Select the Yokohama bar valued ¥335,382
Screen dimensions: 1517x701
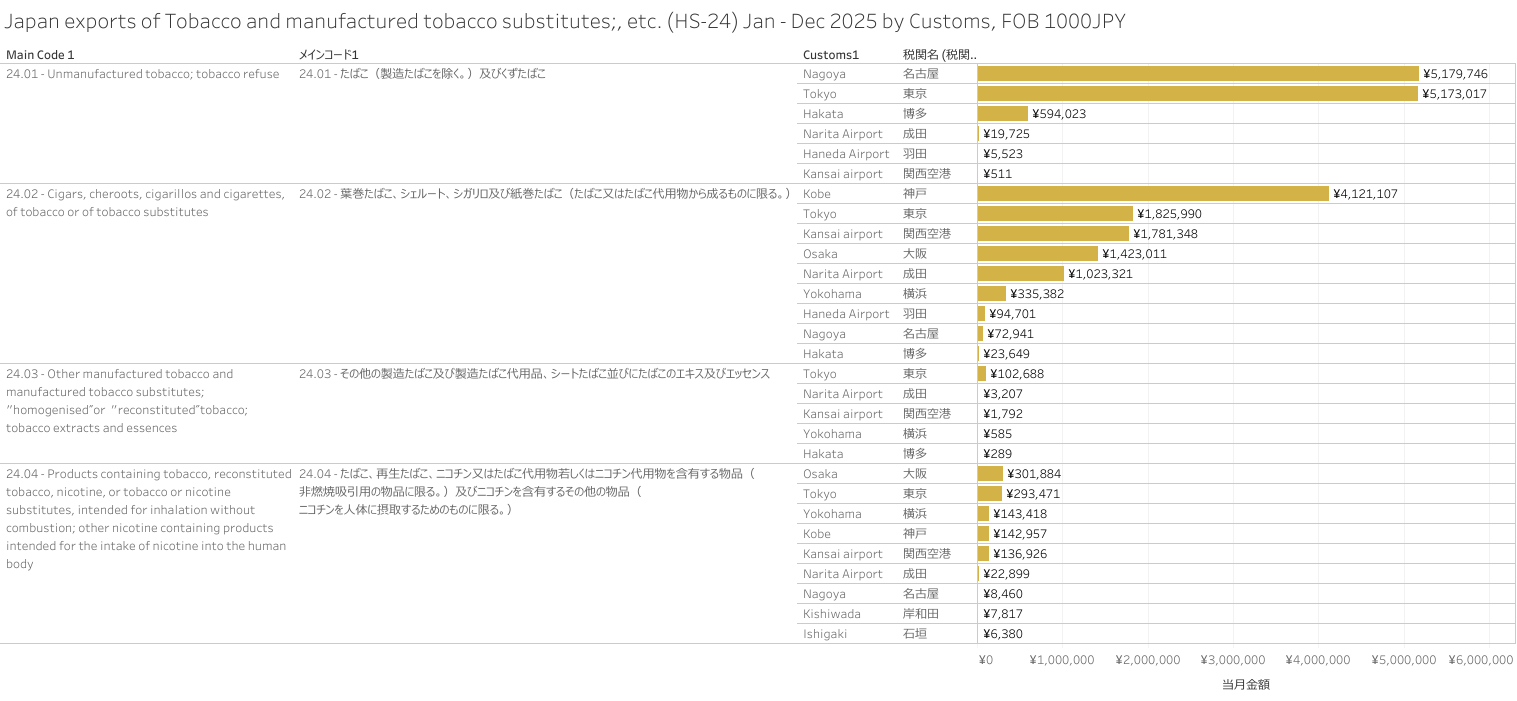(x=991, y=294)
